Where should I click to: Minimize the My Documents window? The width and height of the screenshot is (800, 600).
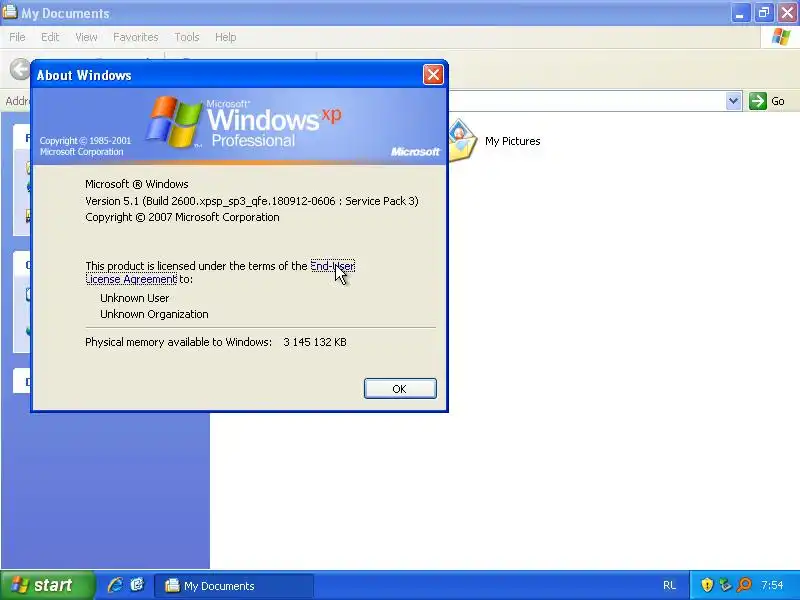tap(740, 13)
